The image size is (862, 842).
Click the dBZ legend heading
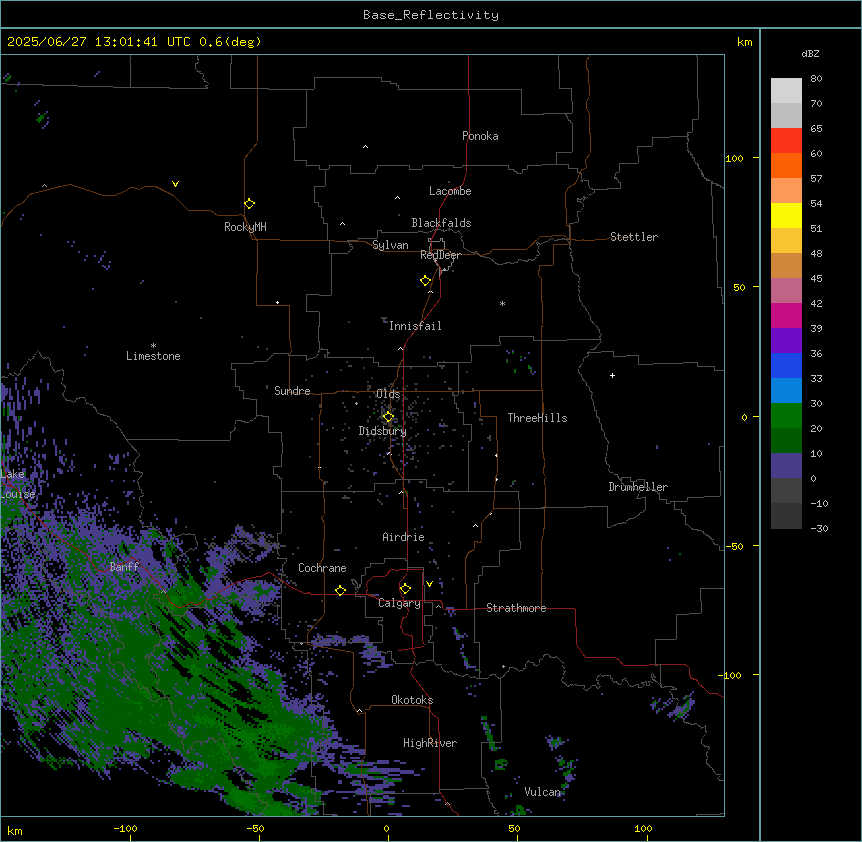(x=810, y=53)
